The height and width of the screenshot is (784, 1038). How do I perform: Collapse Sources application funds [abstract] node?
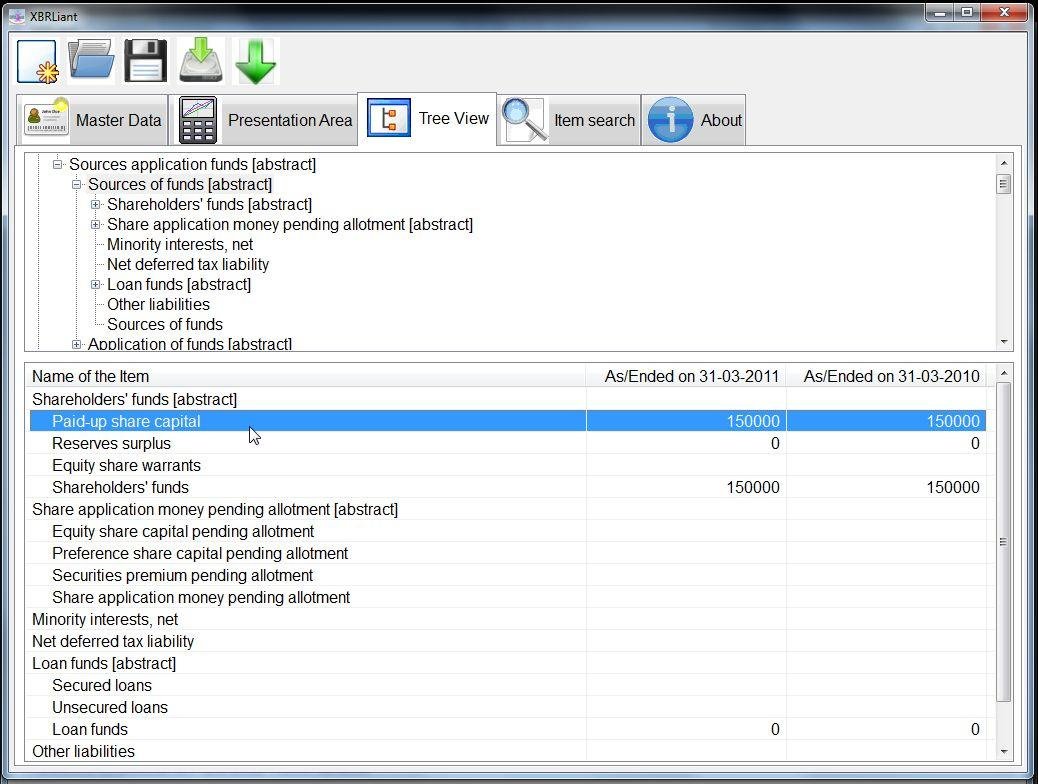(x=58, y=164)
